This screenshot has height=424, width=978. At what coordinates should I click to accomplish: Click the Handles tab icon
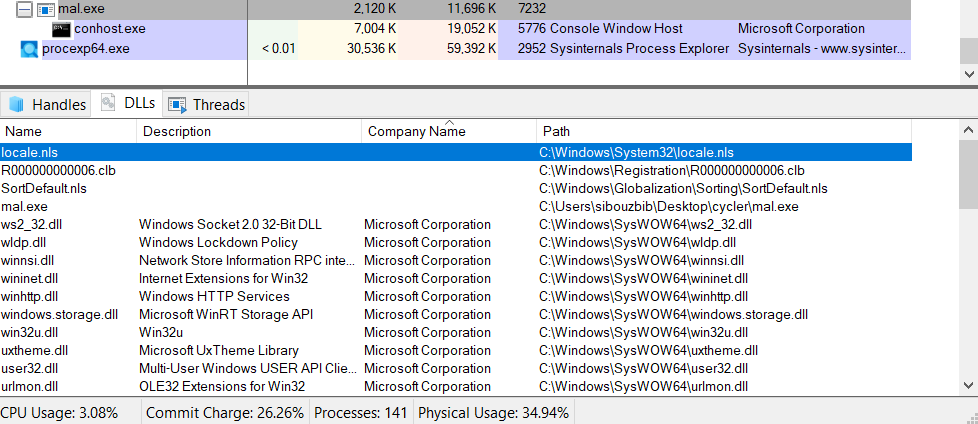pos(16,104)
